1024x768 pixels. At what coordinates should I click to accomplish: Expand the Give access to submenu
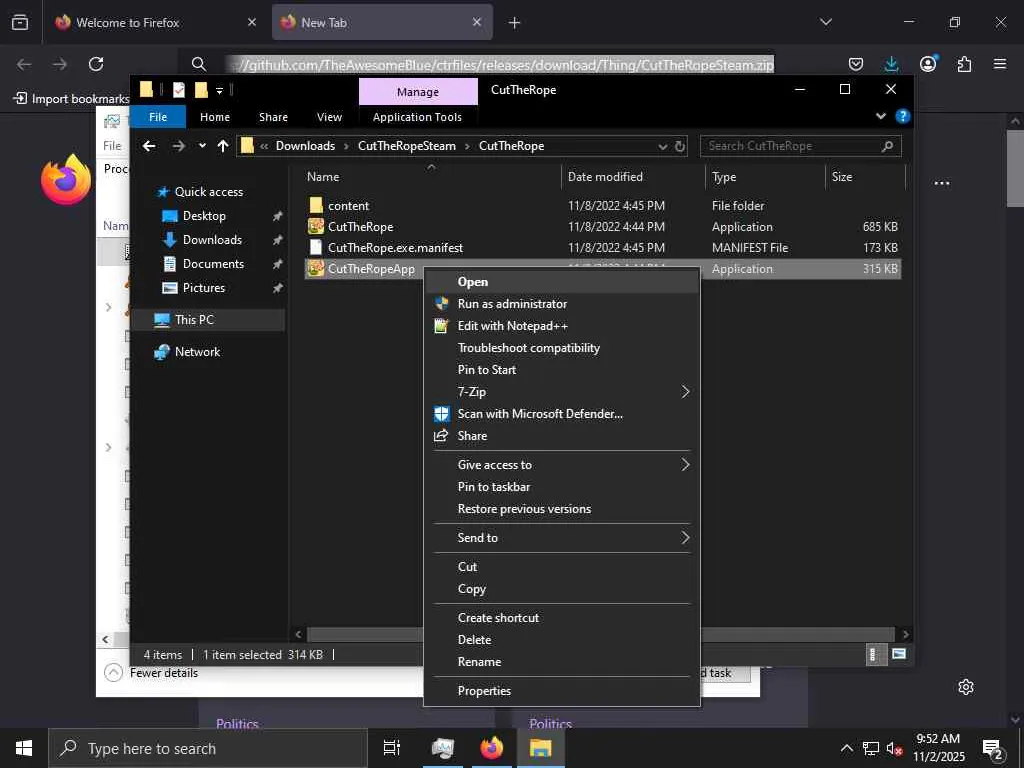pos(562,465)
